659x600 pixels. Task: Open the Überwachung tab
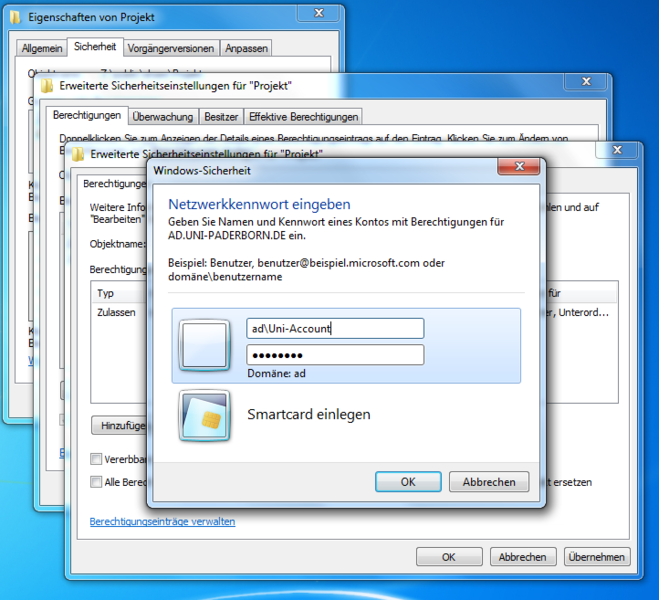click(163, 117)
